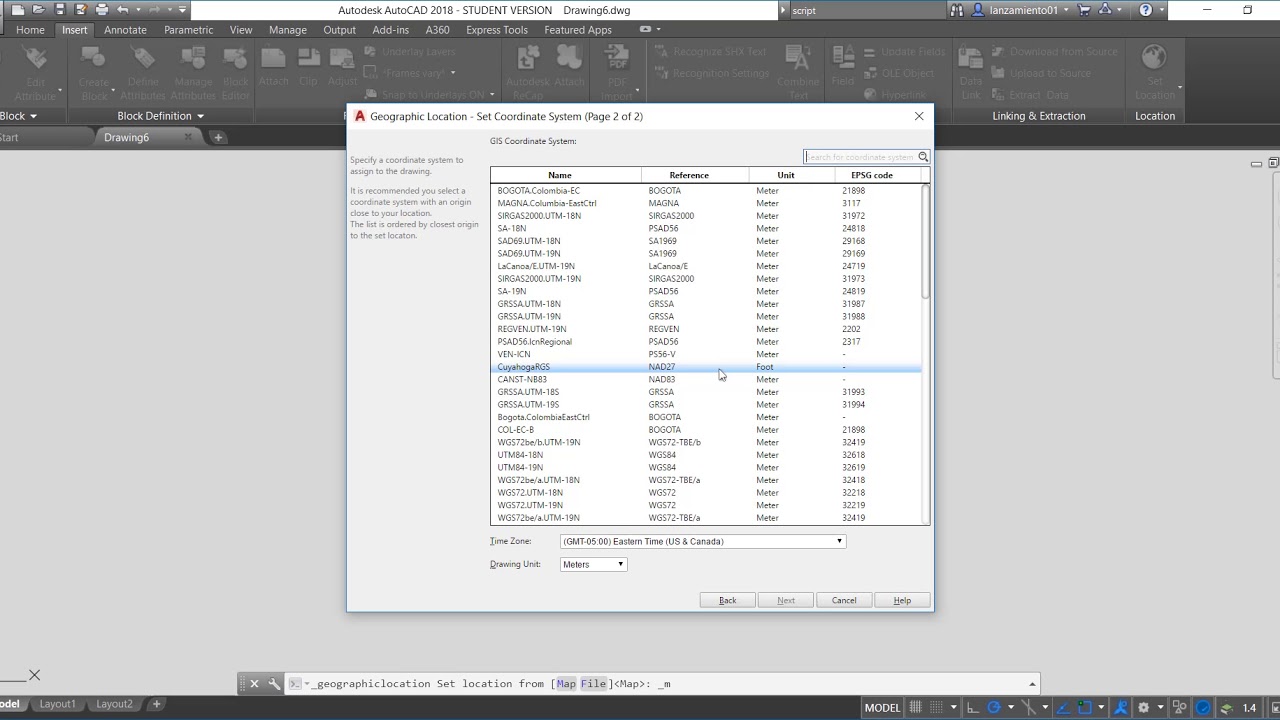Click the Set Location globe icon
The height and width of the screenshot is (720, 1280).
pyautogui.click(x=1154, y=58)
